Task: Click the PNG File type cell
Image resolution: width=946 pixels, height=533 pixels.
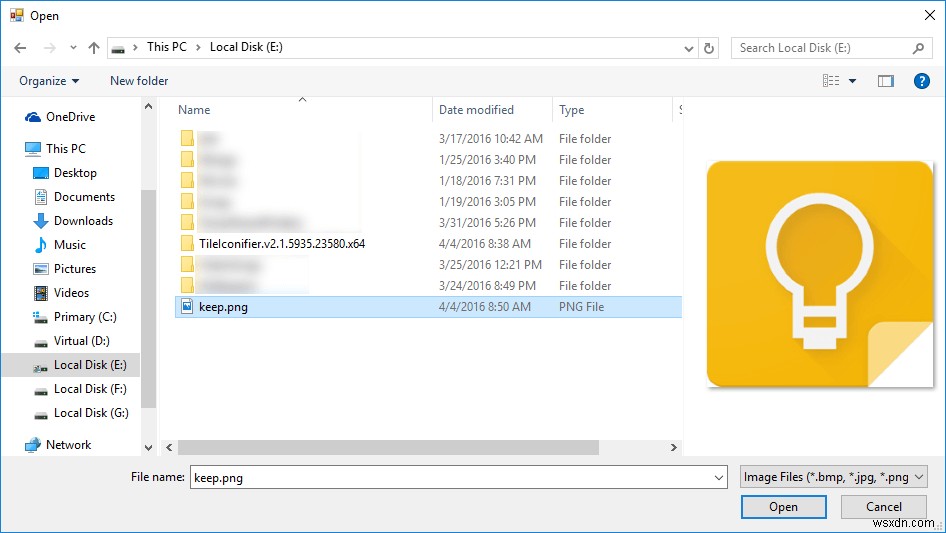Action: point(581,307)
